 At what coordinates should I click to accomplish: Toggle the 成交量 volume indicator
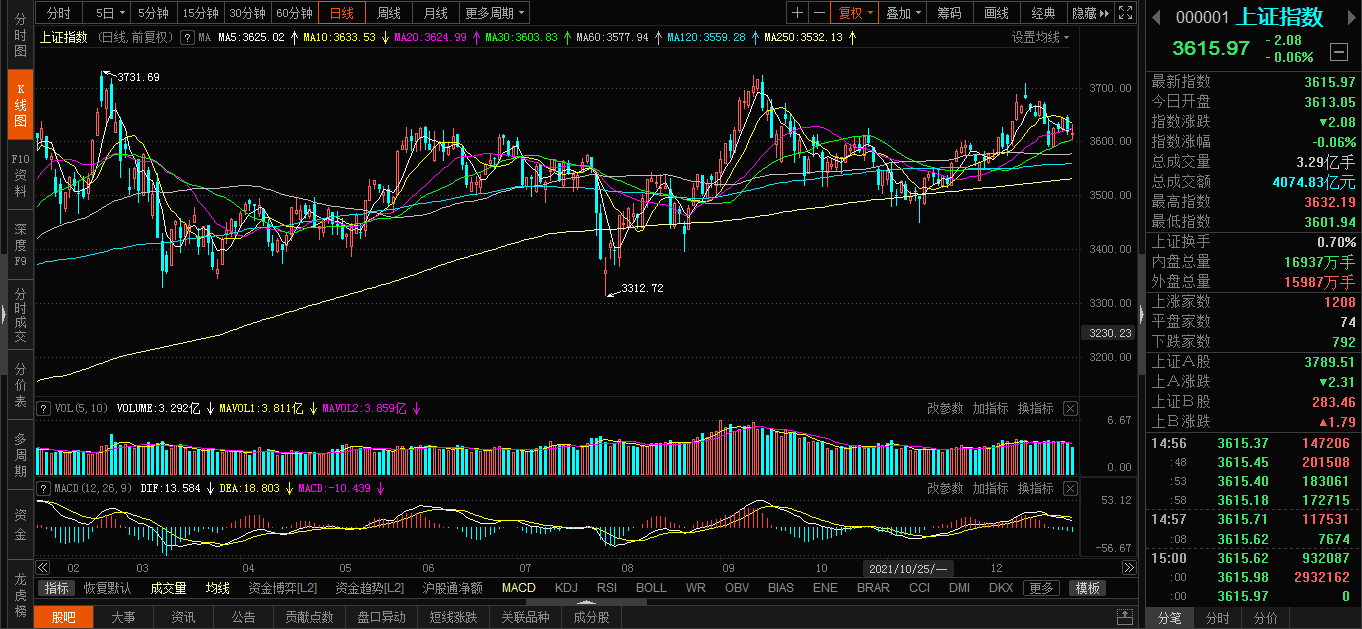pos(168,588)
